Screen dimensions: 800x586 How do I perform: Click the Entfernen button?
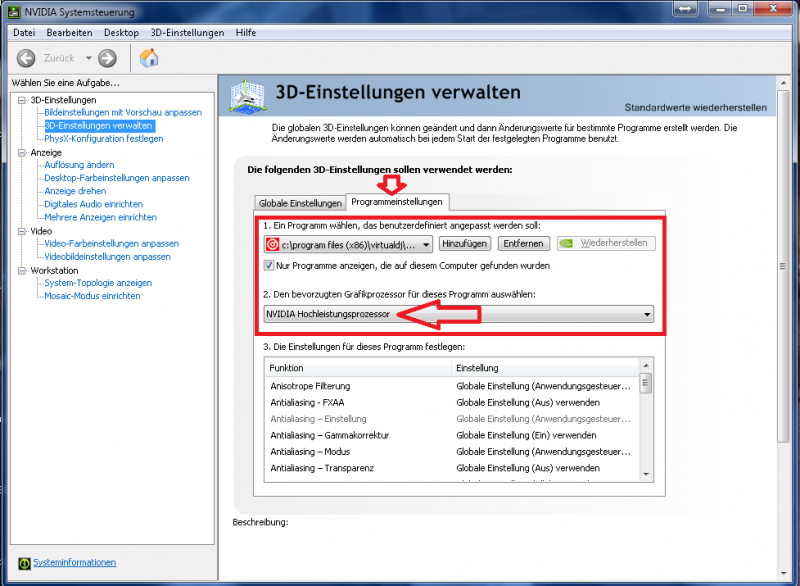(x=523, y=244)
